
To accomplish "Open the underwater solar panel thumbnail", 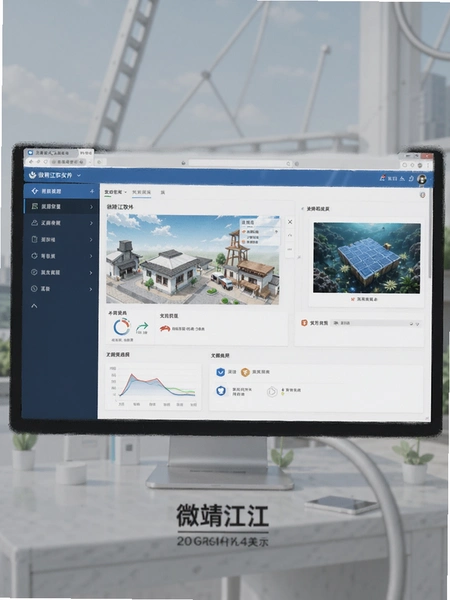I will pyautogui.click(x=367, y=258).
